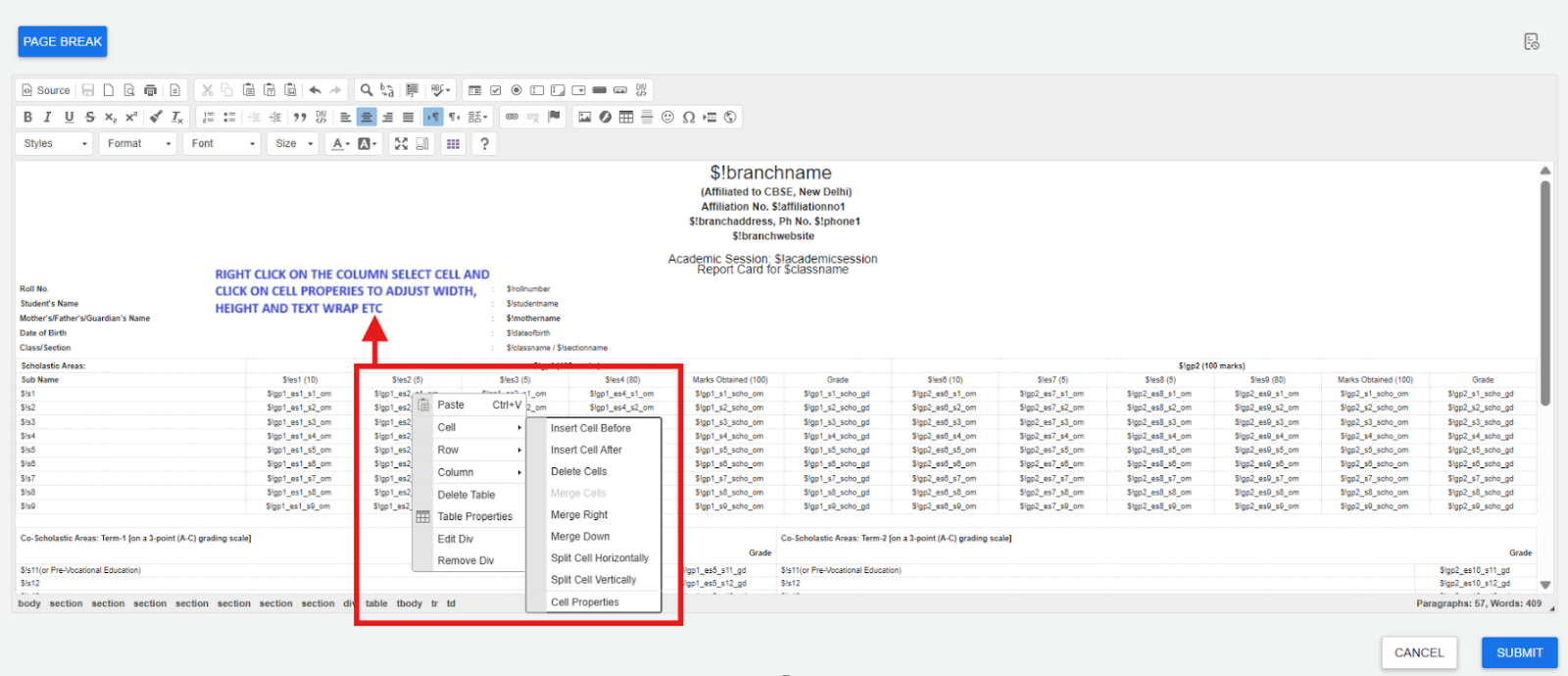Click the italic formatting icon
1568x676 pixels.
pyautogui.click(x=47, y=117)
